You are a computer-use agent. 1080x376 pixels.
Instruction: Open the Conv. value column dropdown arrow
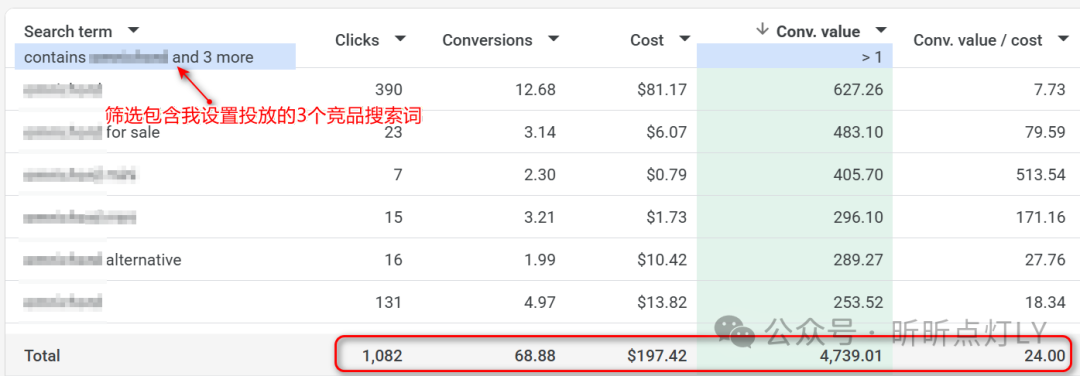(x=880, y=30)
